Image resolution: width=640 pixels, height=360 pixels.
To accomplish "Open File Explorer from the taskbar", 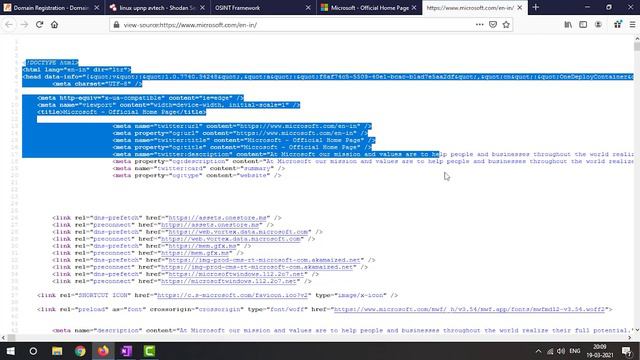I will click(57, 351).
